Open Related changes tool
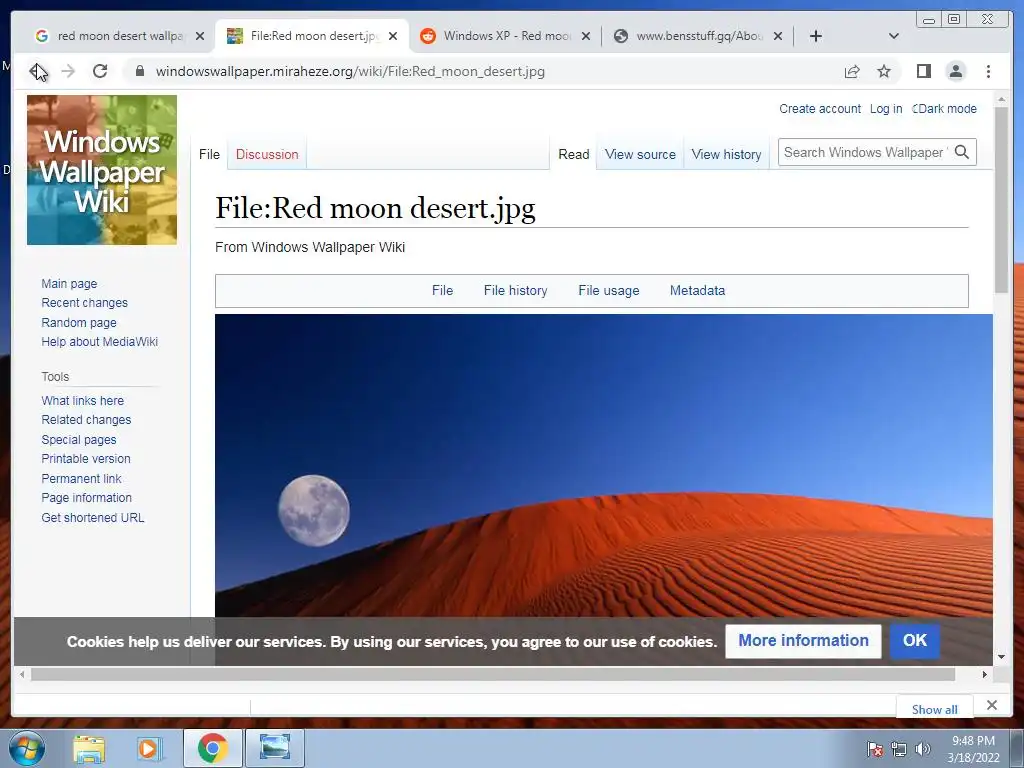 point(86,419)
